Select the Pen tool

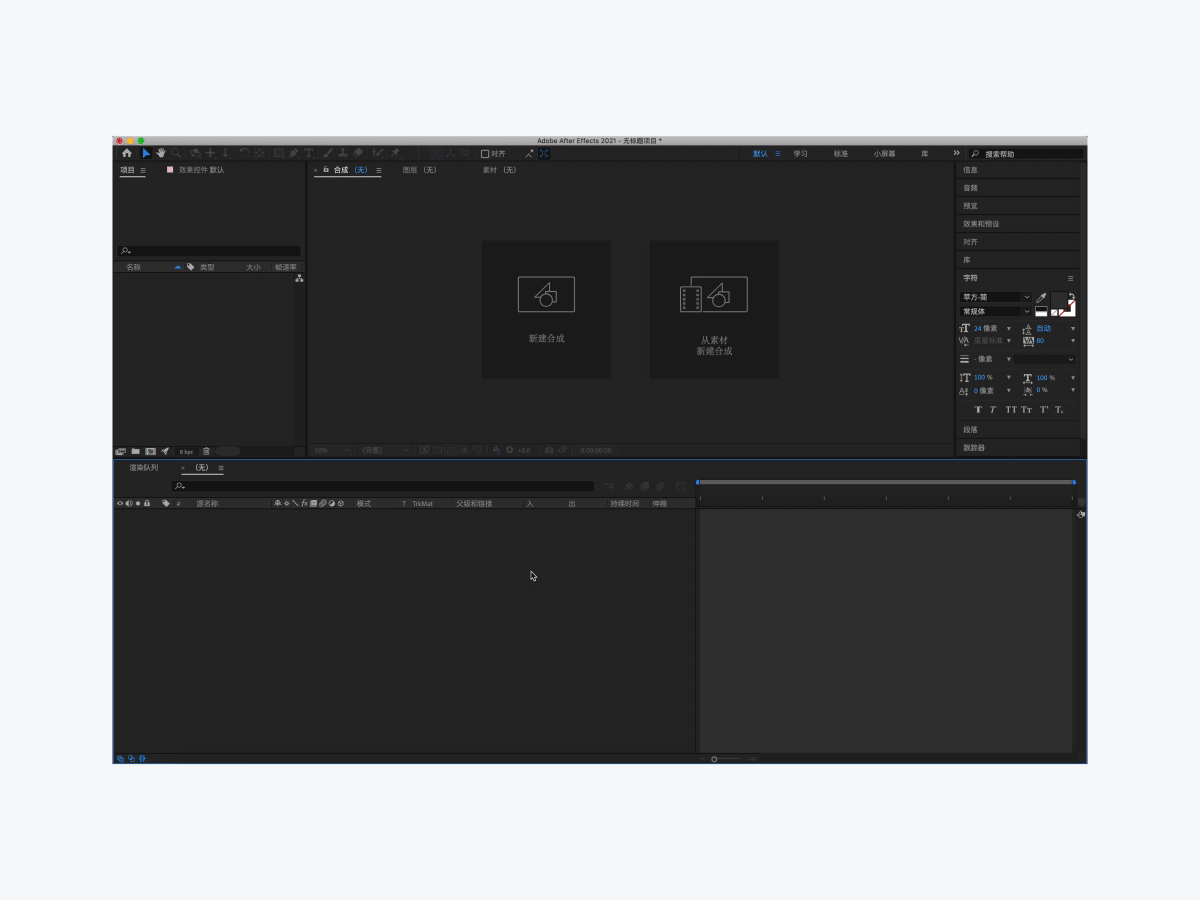tap(293, 153)
